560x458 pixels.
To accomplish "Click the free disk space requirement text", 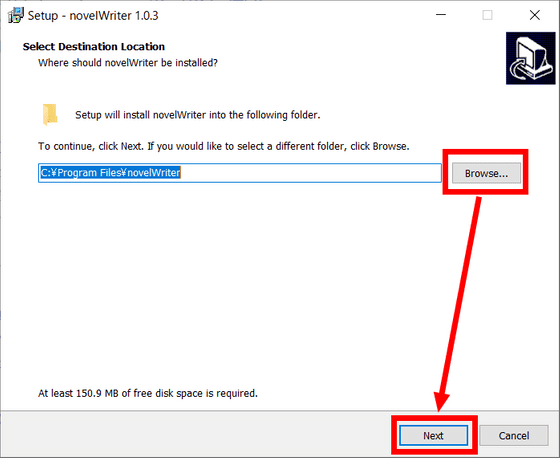I will 148,393.
